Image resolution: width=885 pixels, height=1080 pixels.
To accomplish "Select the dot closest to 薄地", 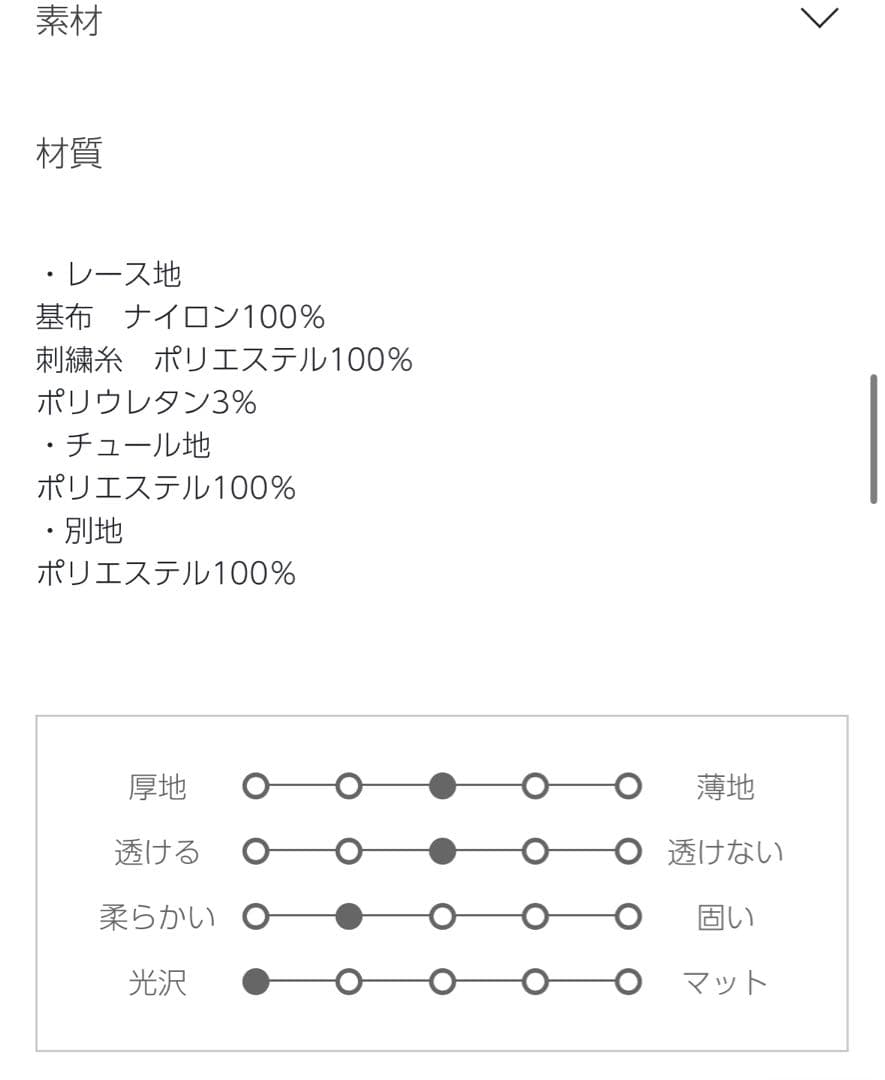I will [627, 786].
